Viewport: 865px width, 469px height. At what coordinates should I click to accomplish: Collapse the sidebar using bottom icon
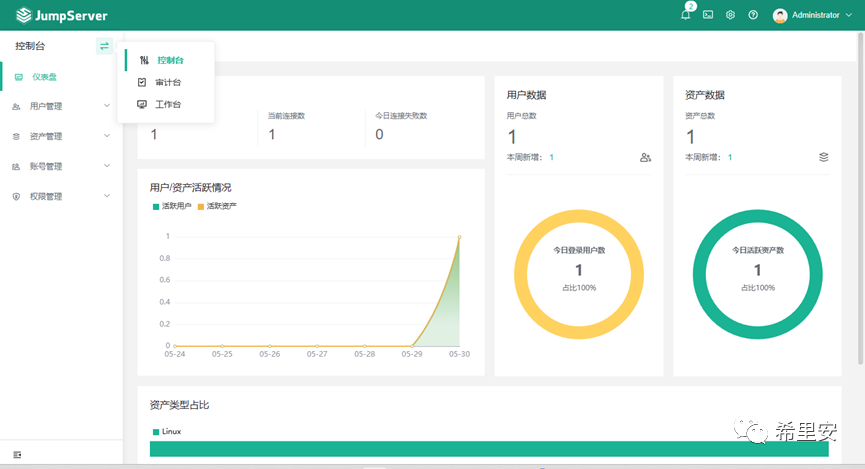[x=17, y=455]
